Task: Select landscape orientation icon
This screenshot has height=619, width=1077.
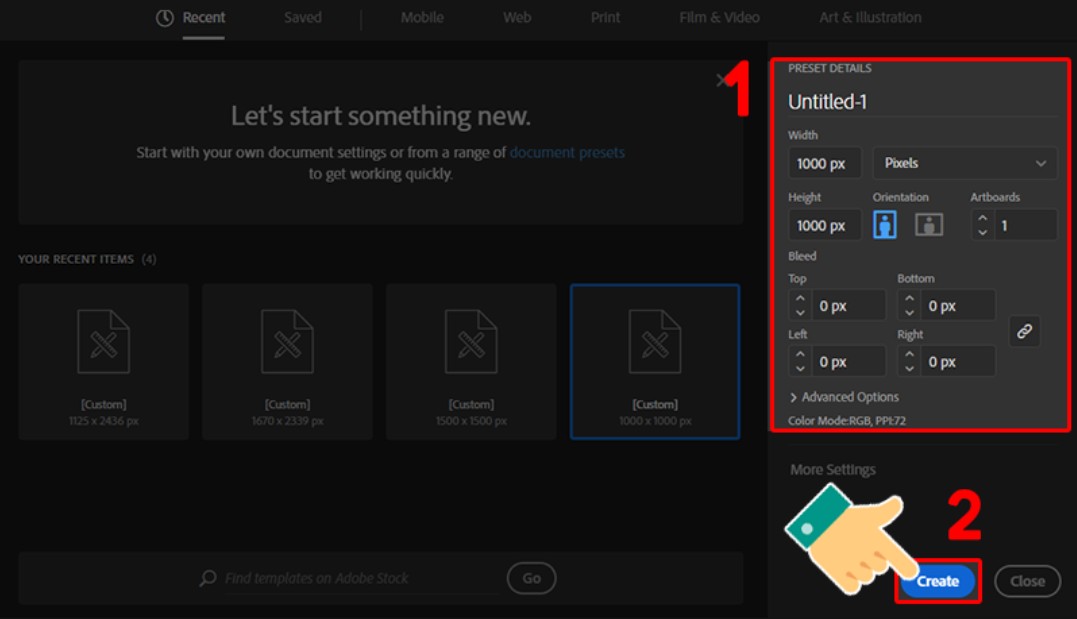Action: (x=929, y=225)
